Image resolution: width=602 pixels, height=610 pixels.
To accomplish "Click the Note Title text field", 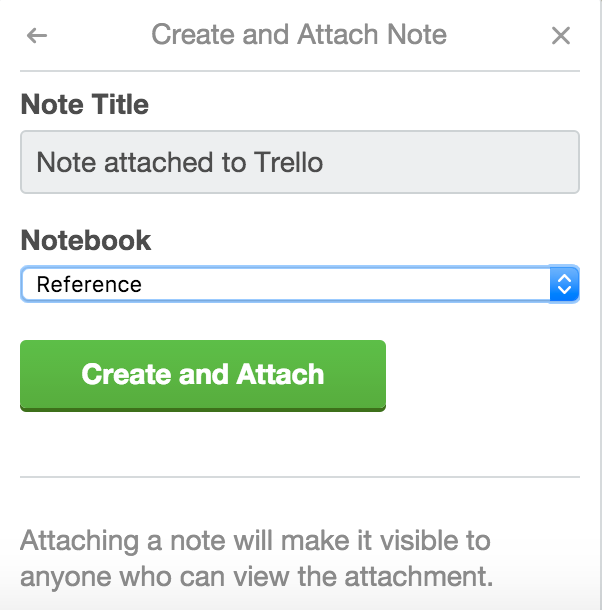I will [299, 162].
